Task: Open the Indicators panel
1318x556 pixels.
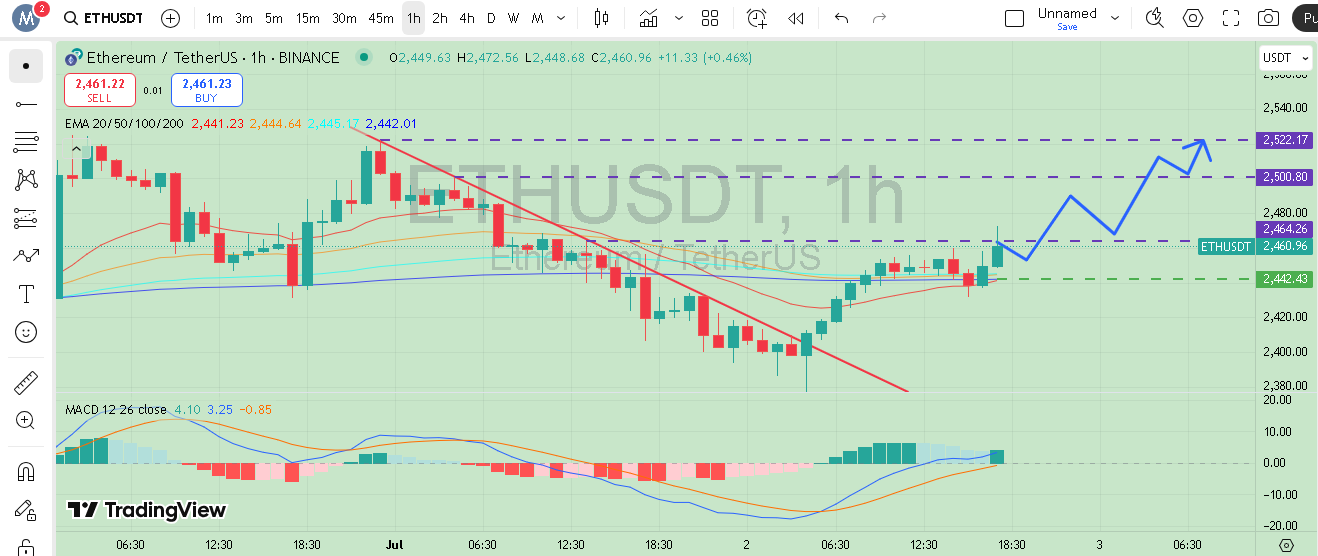Action: coord(649,18)
